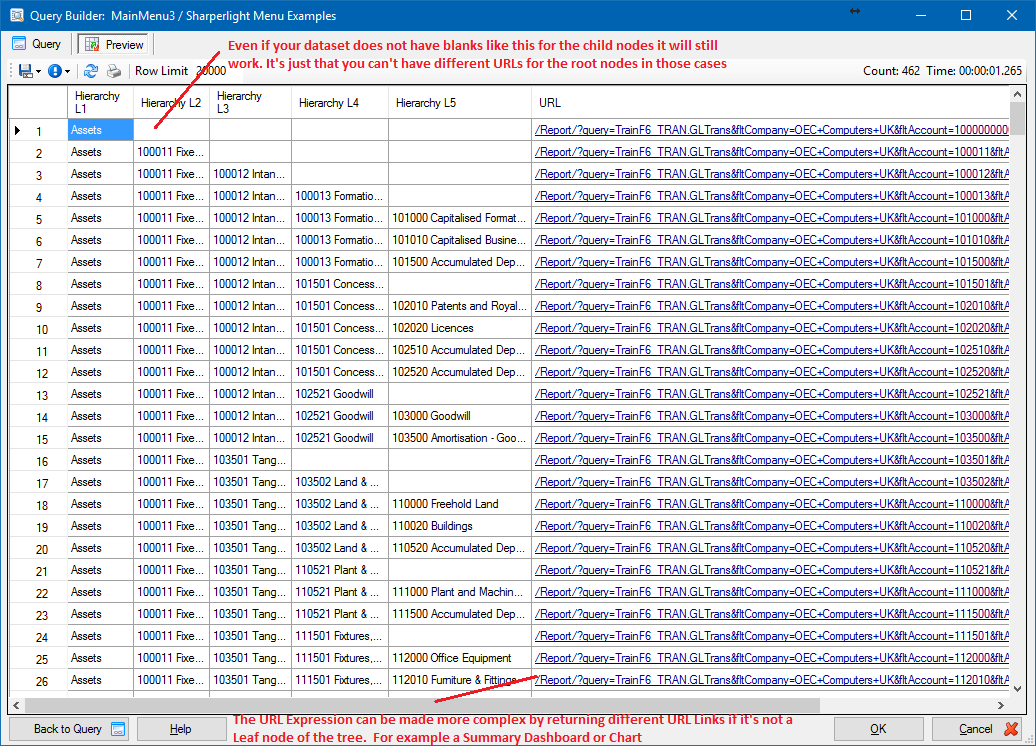
Task: Select row 10 via its row header
Action: tap(38, 328)
